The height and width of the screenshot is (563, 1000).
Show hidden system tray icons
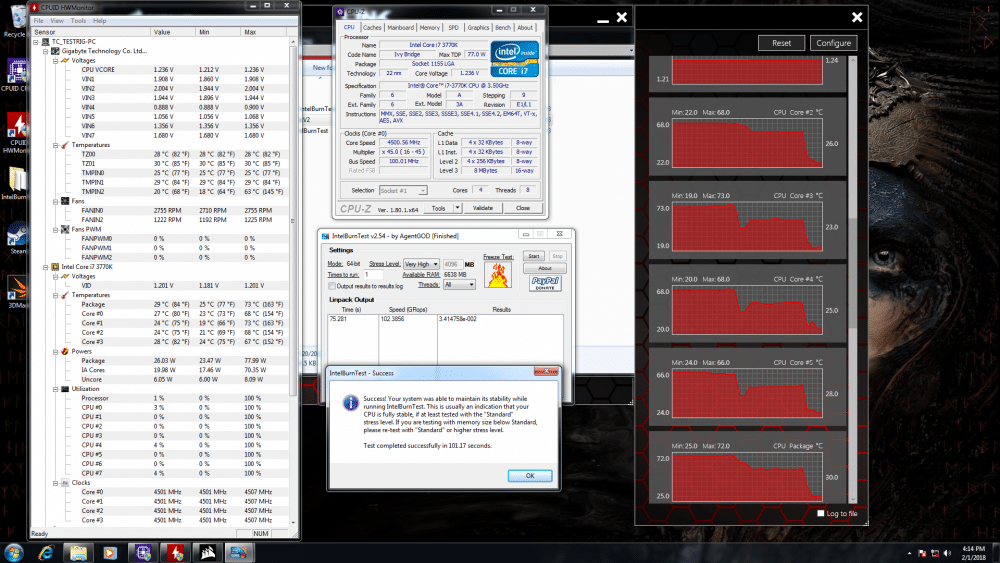[909, 553]
